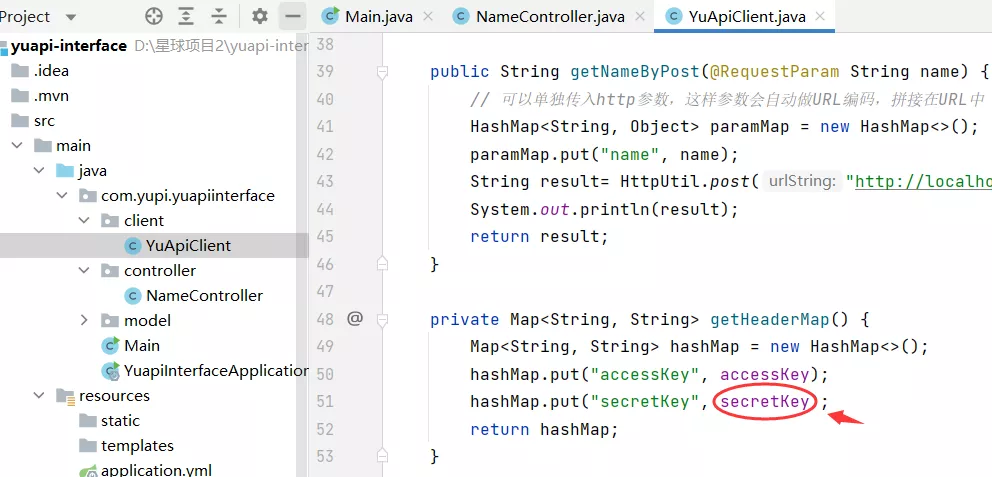992x477 pixels.
Task: Click line number 41 in the gutter
Action: 324,127
